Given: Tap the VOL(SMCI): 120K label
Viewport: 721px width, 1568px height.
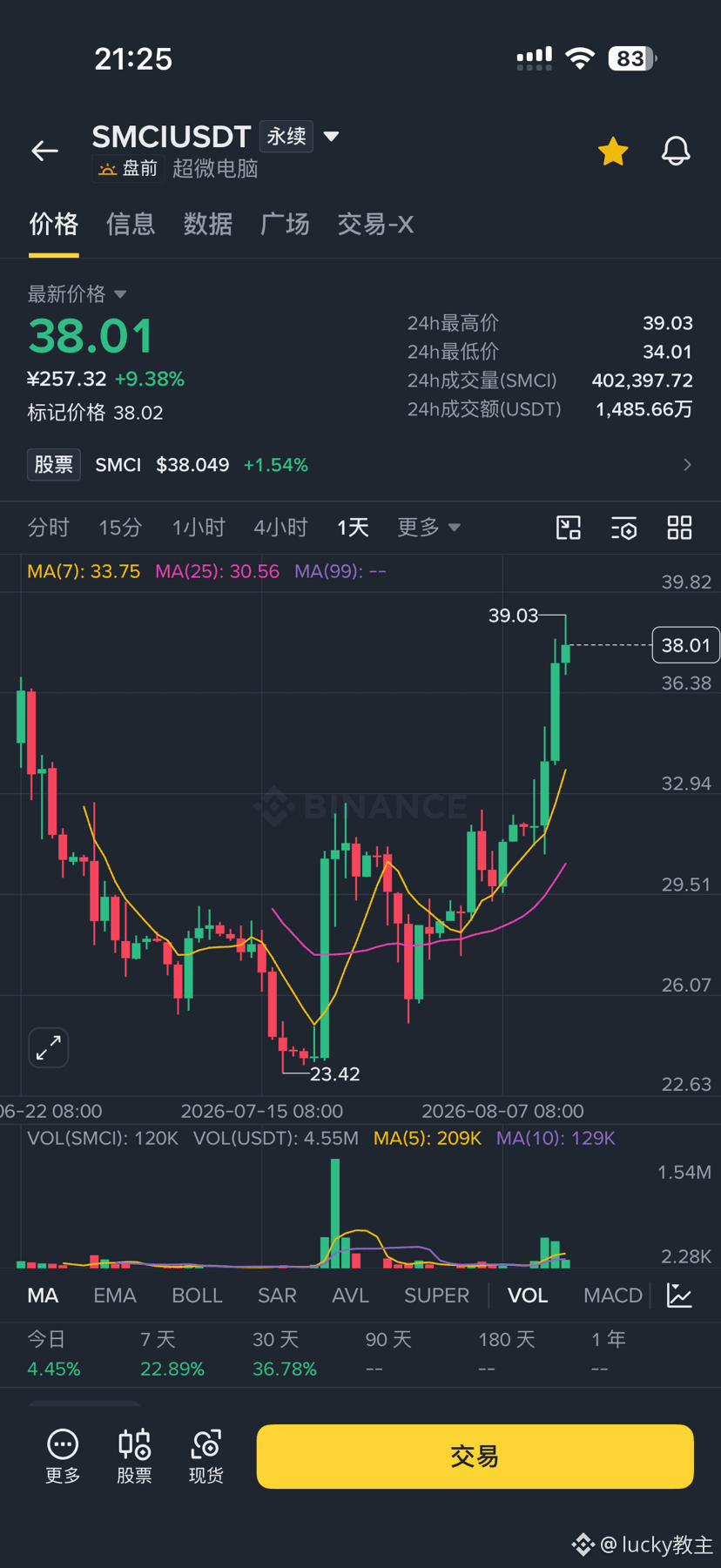Looking at the screenshot, I should point(103,1138).
